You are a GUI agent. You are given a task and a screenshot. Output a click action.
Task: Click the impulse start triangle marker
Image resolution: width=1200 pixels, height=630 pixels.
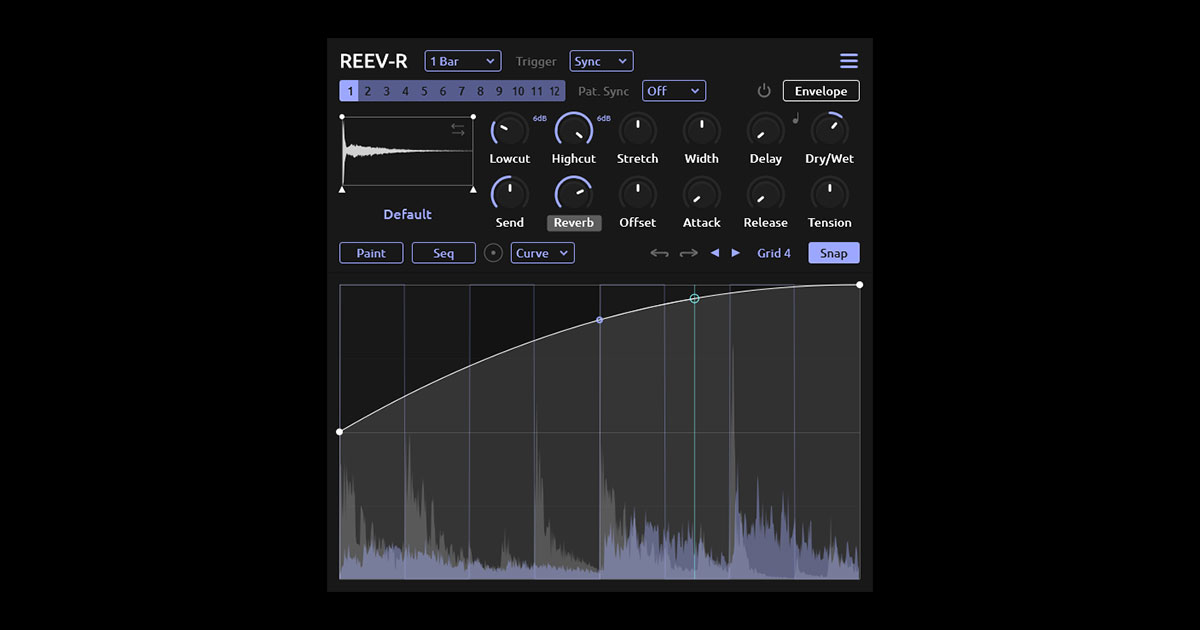pos(342,188)
